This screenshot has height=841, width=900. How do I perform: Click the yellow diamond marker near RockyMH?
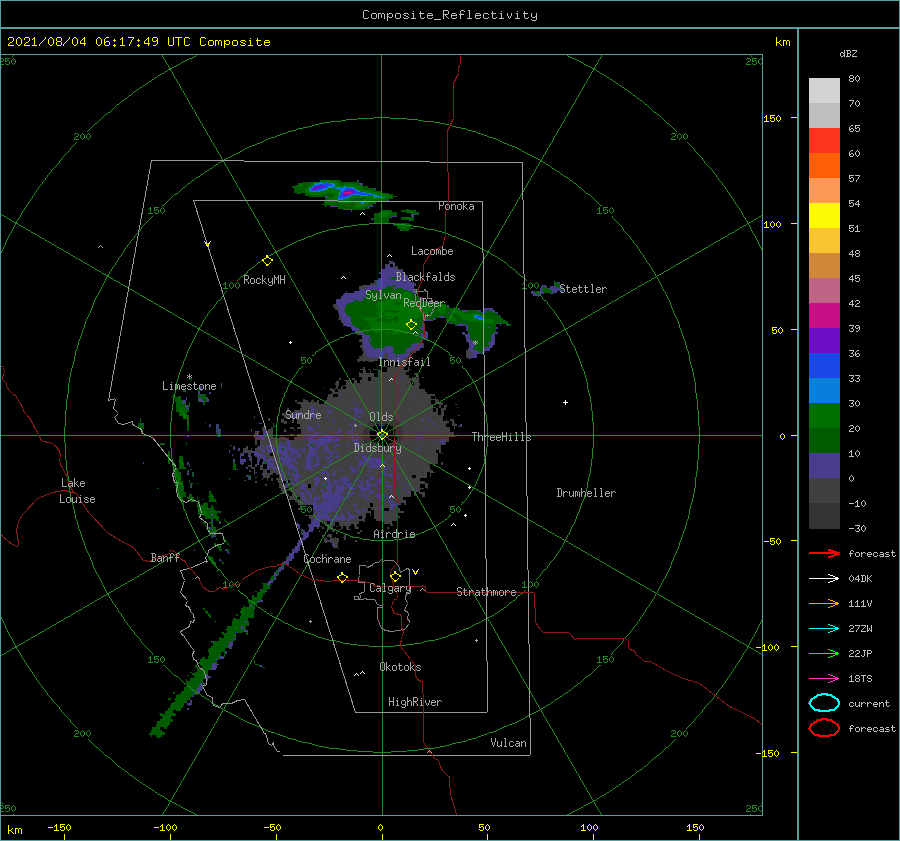[267, 261]
